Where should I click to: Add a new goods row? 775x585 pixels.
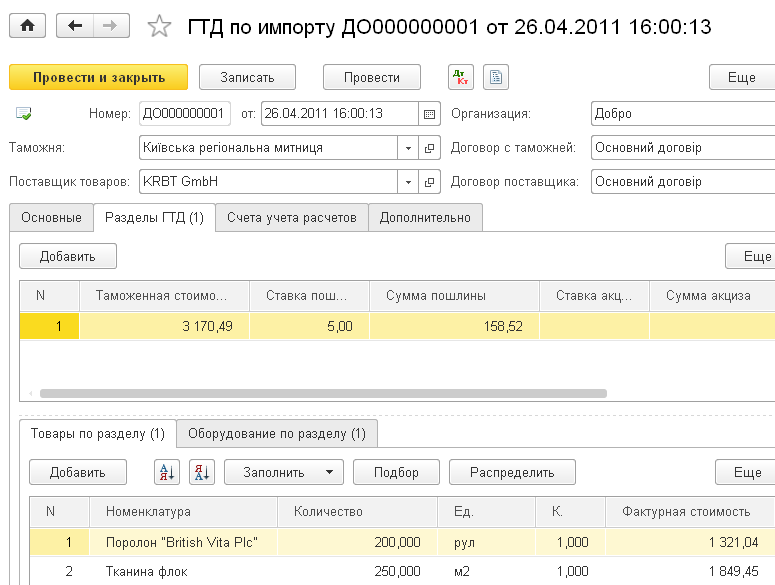(x=78, y=472)
